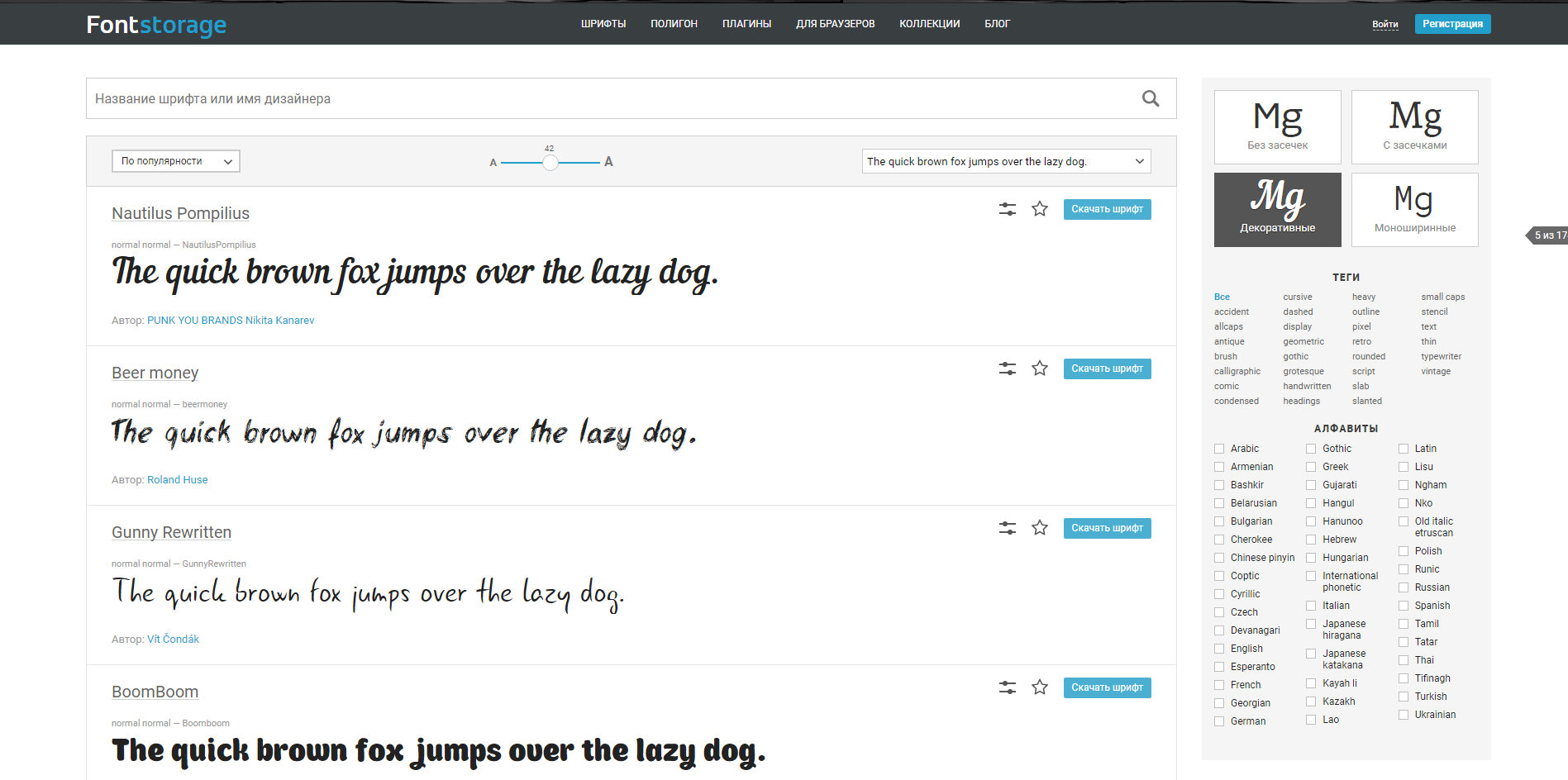The image size is (1568, 780).
Task: Click the Регистрация button
Action: click(1452, 24)
